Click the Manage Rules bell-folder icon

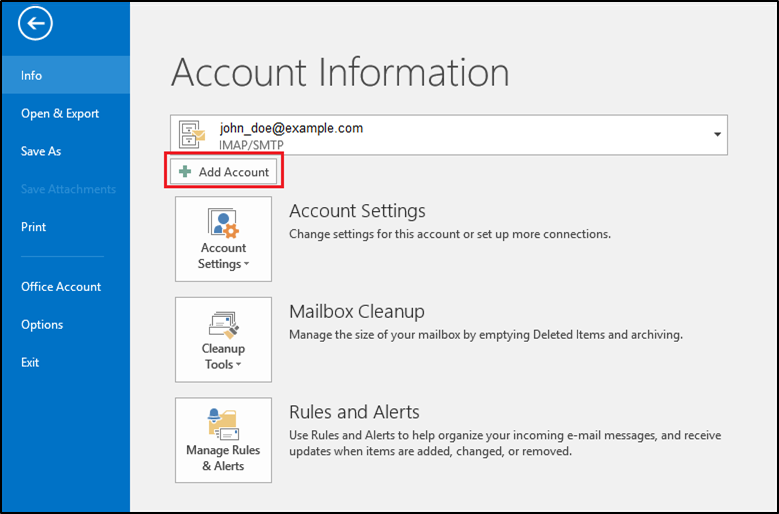[223, 425]
